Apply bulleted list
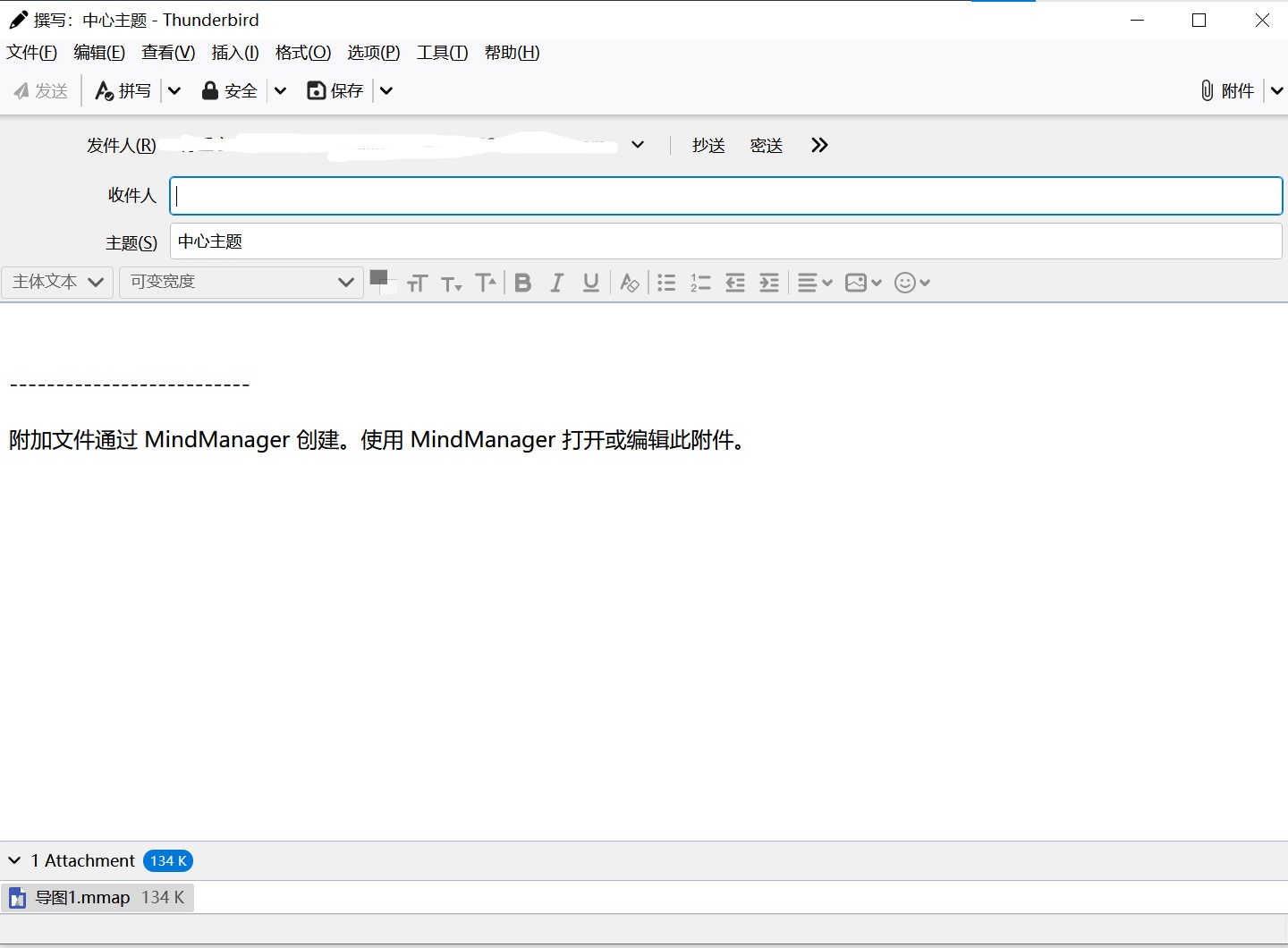 pos(666,284)
